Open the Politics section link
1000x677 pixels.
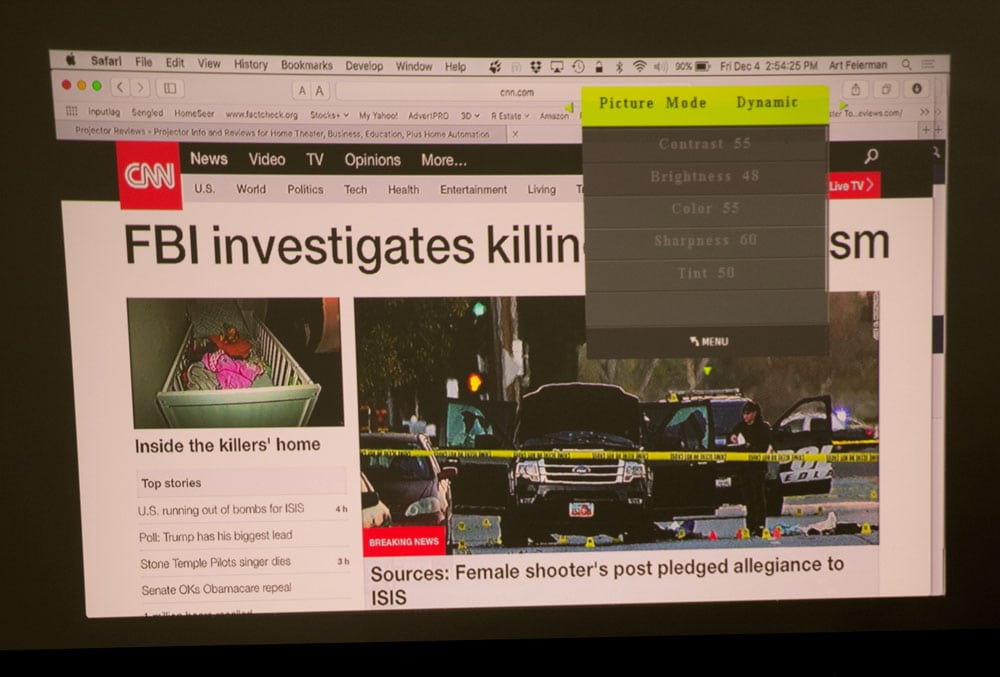coord(305,189)
